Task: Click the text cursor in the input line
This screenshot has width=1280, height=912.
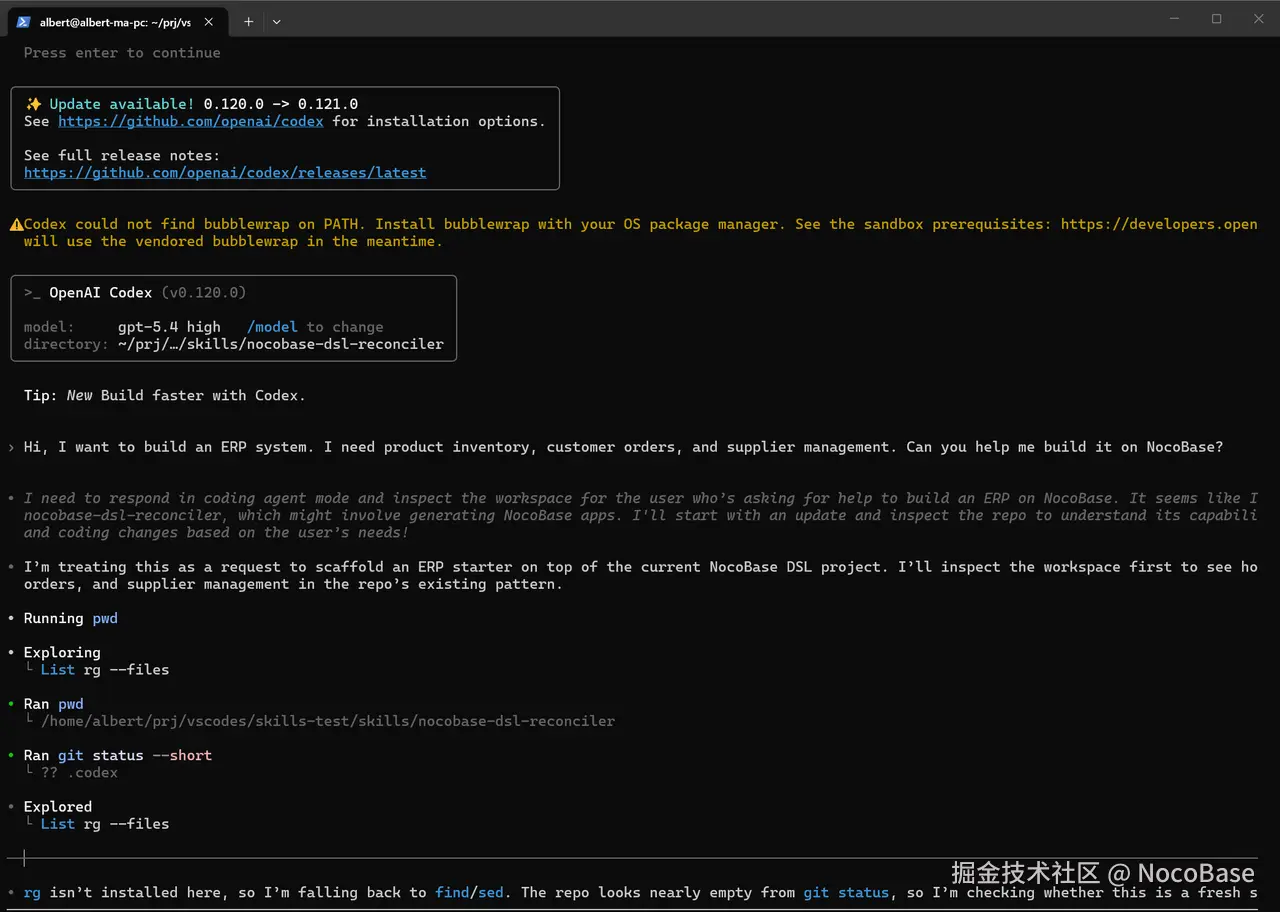Action: click(x=24, y=858)
